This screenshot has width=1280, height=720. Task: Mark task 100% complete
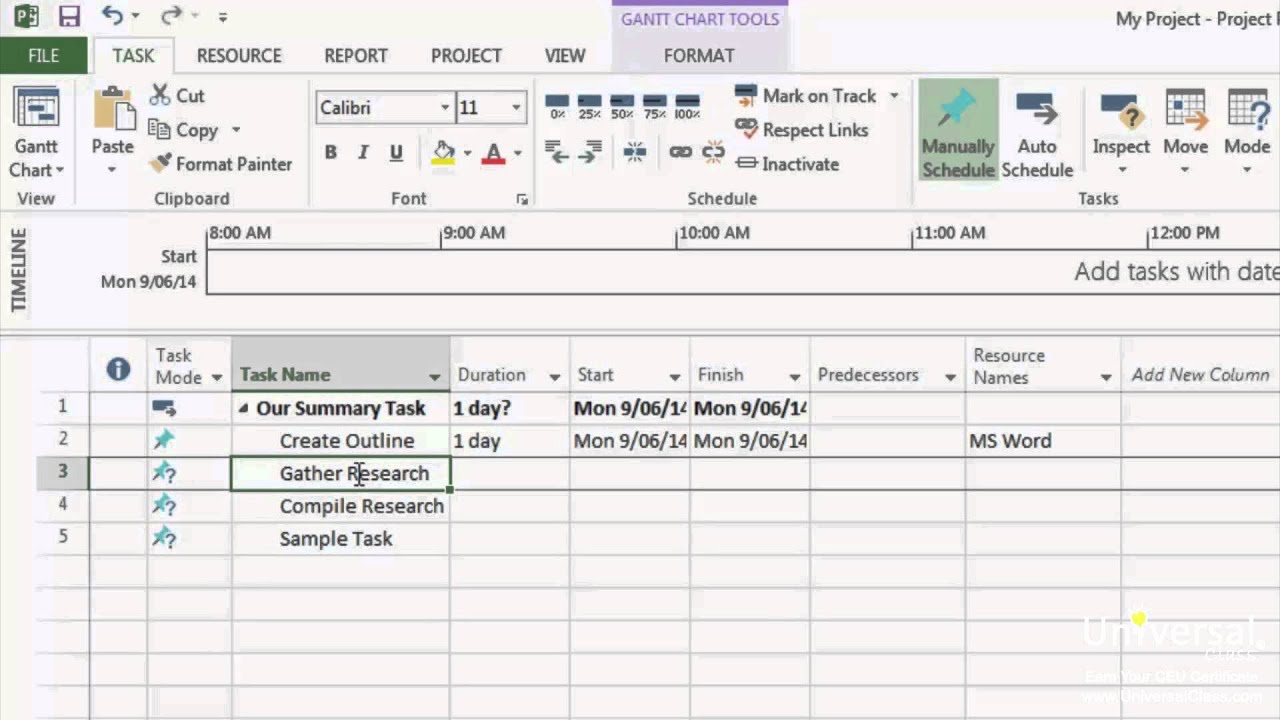(x=687, y=106)
